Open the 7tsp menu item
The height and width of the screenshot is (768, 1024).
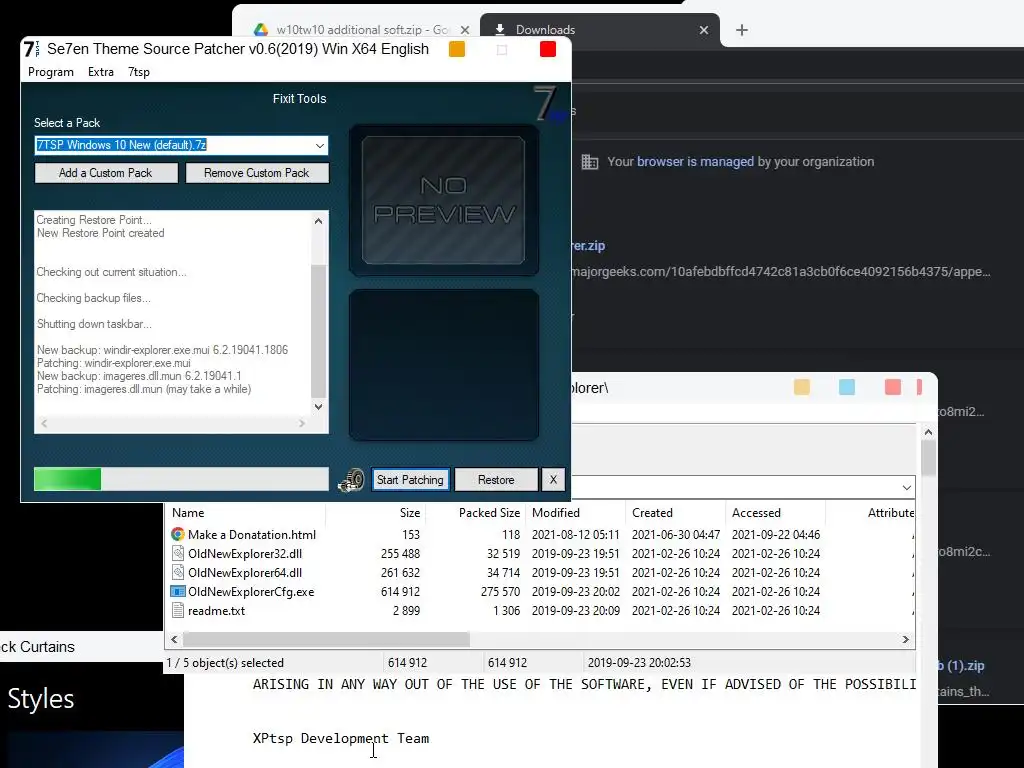click(x=138, y=72)
